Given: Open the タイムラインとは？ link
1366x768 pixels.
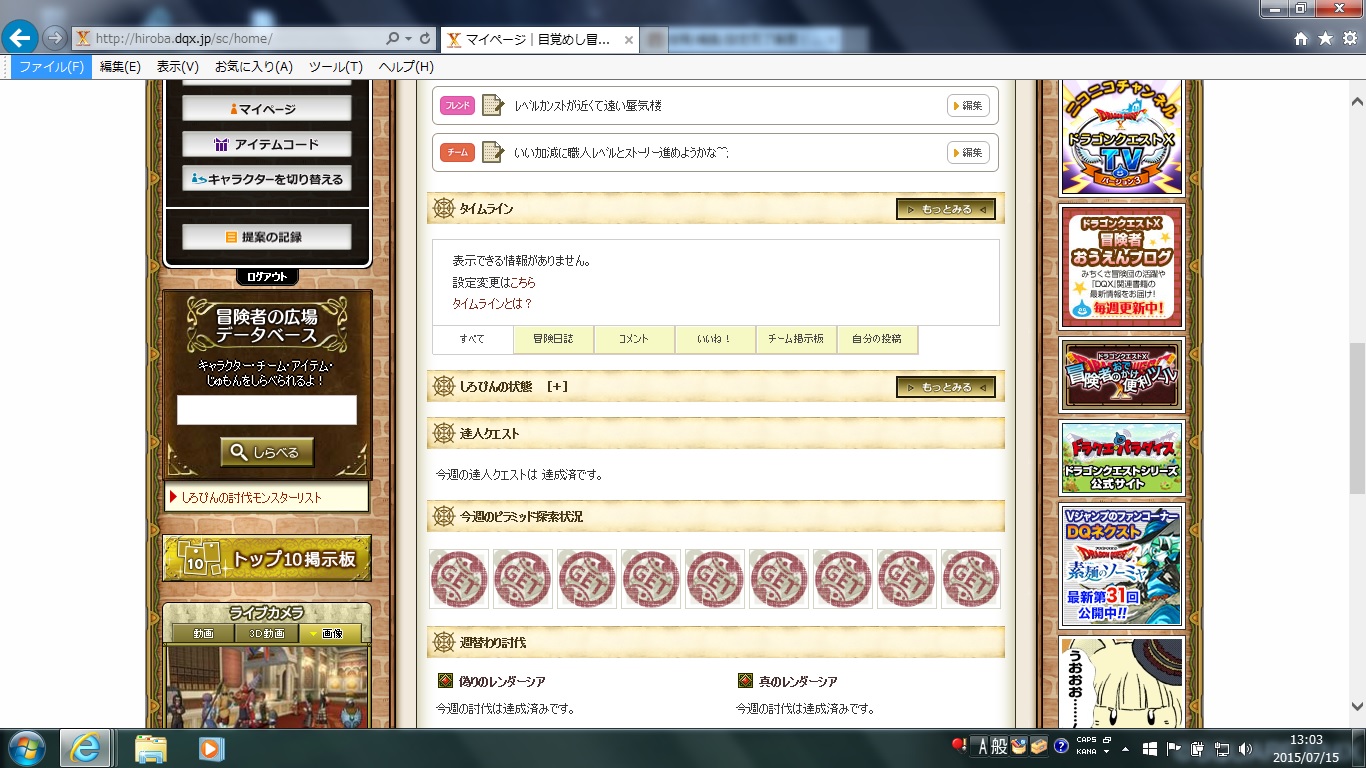Looking at the screenshot, I should pos(492,303).
